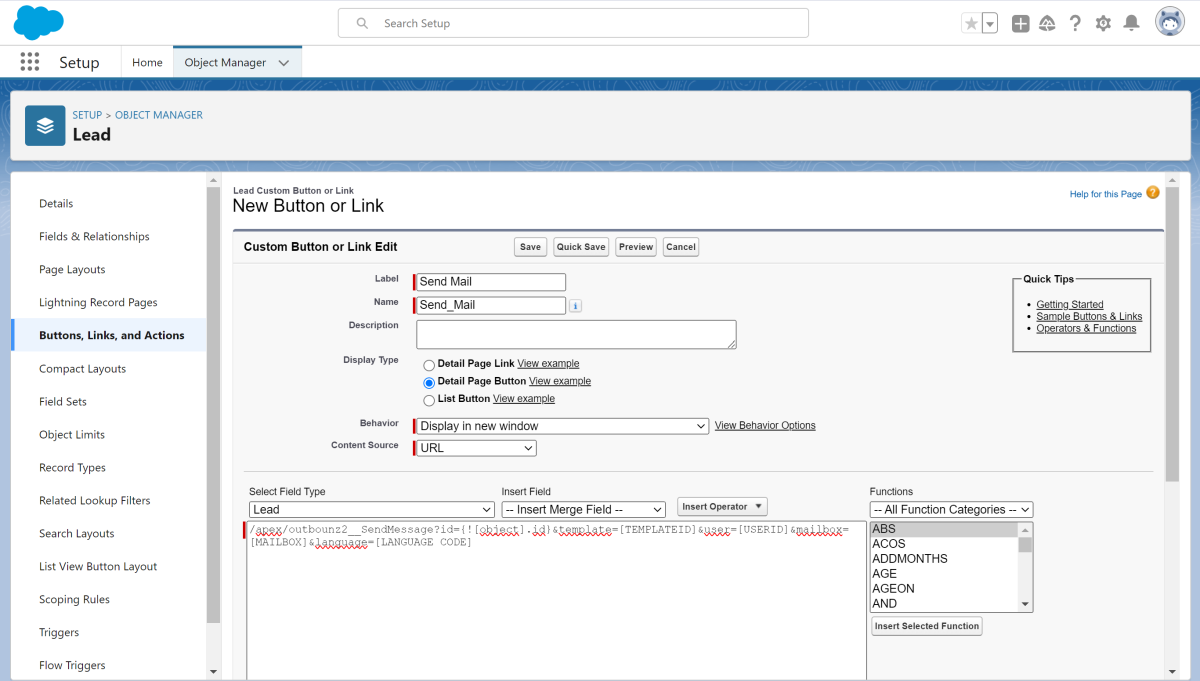The width and height of the screenshot is (1200, 681).
Task: Open Record Types in the sidebar
Action: coord(72,467)
